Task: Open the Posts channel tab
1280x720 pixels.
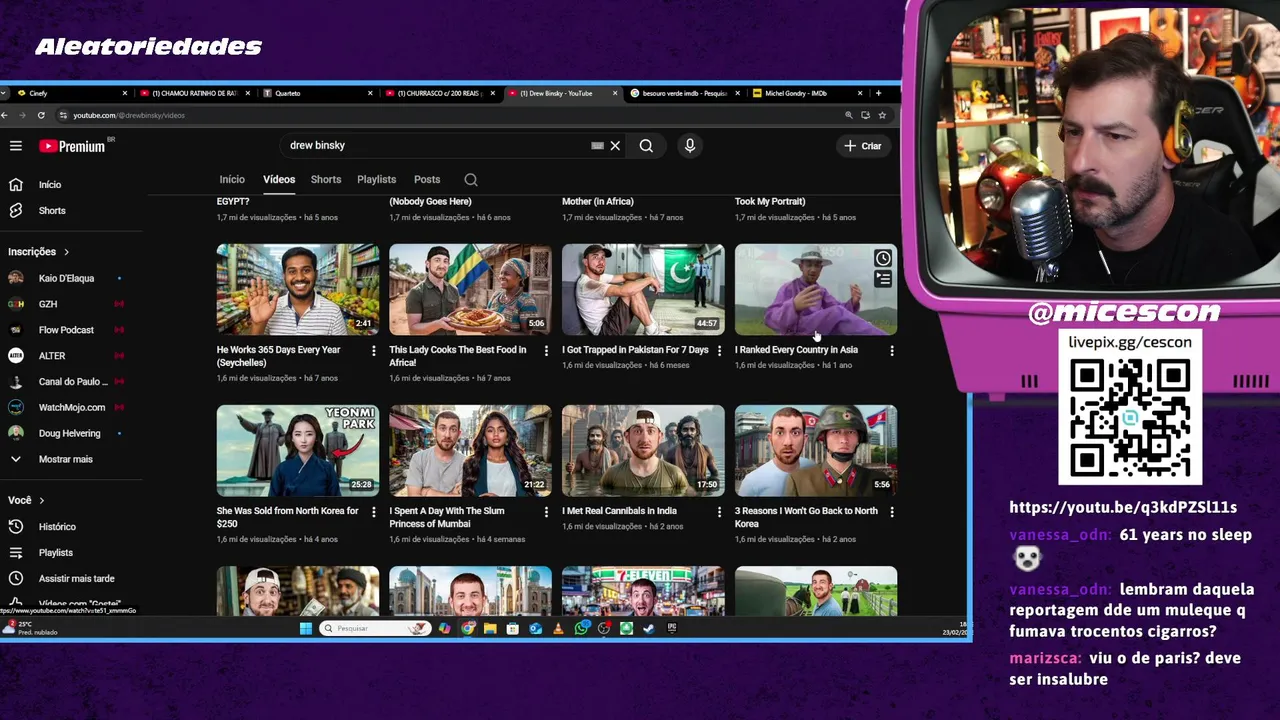Action: (427, 180)
